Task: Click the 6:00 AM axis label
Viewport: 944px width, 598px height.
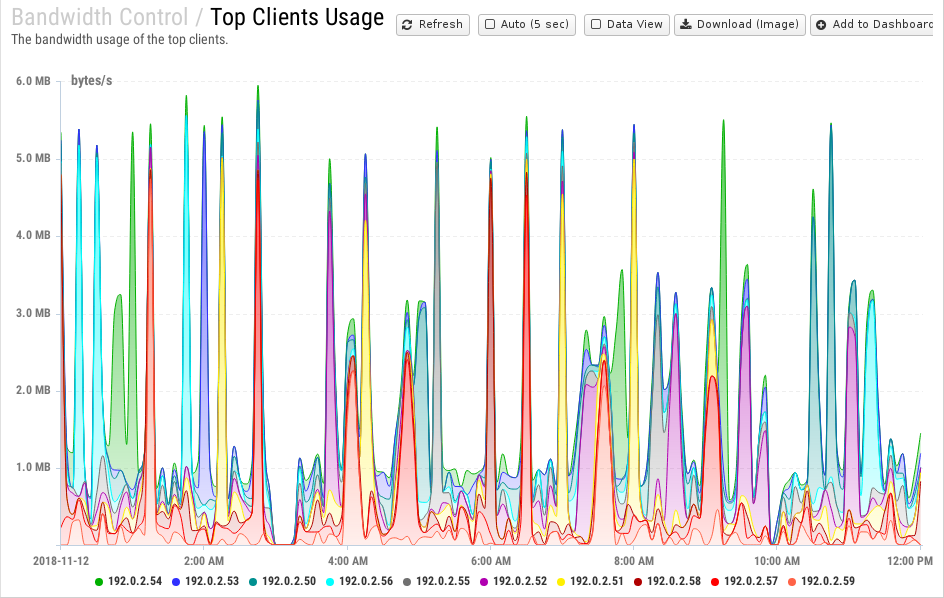Action: pyautogui.click(x=491, y=561)
